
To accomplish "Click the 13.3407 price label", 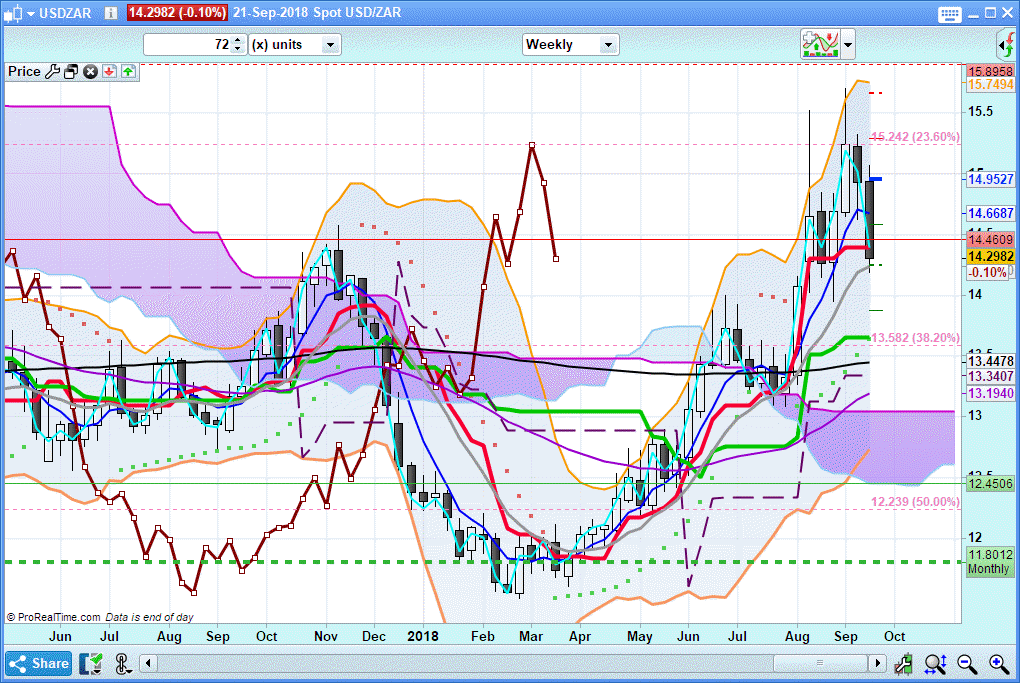I will pos(990,376).
